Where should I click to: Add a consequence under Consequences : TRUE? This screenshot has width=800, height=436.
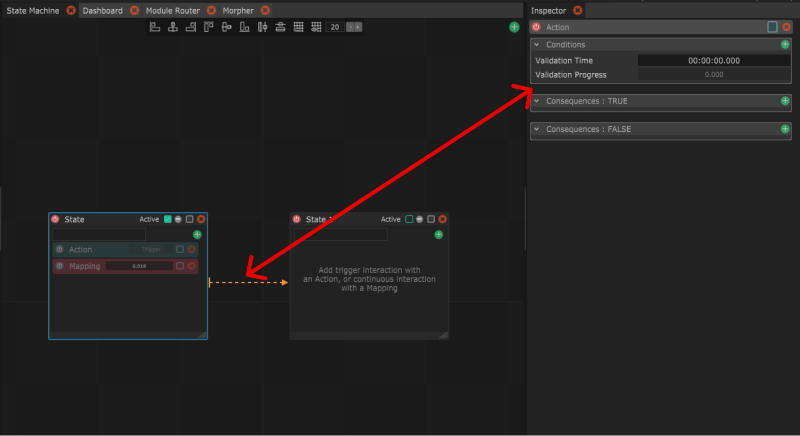(x=785, y=101)
